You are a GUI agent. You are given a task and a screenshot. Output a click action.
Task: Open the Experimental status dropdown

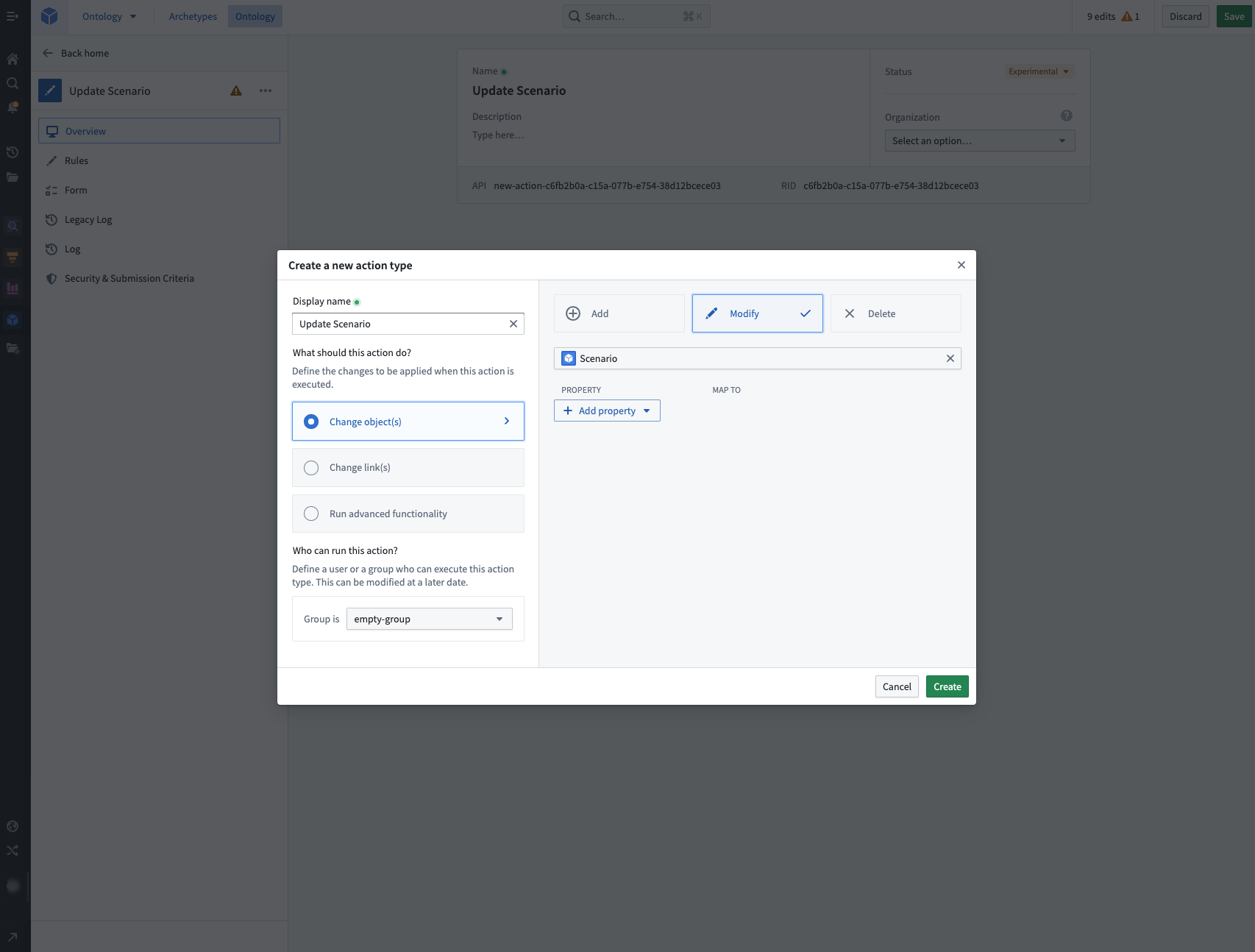[x=1039, y=71]
